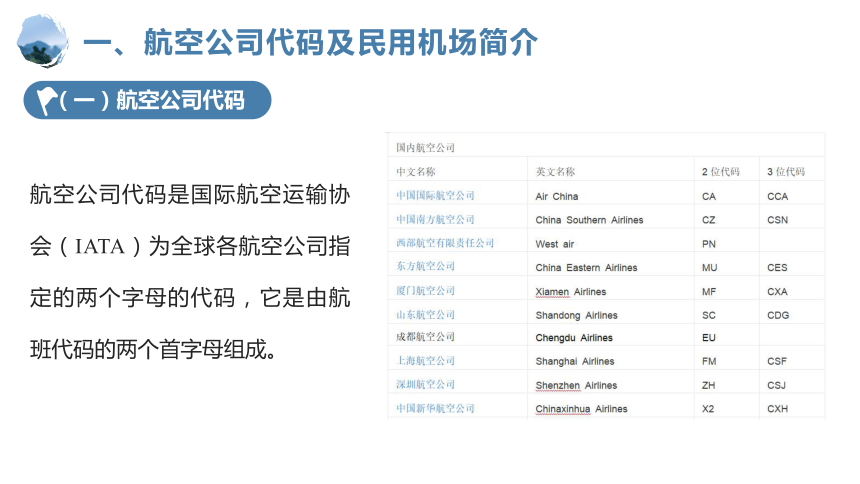This screenshot has height=484, width=860.
Task: Click the slide title '航空公司代码及民用机场简介'
Action: (341, 42)
